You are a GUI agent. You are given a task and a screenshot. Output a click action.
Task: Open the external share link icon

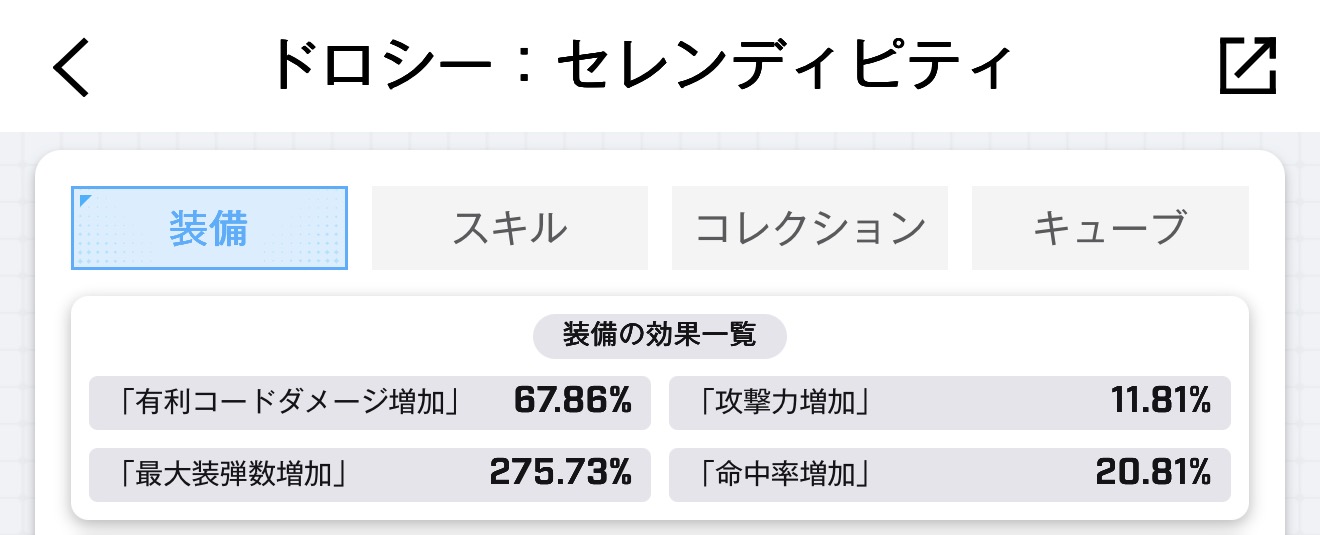[x=1248, y=67]
